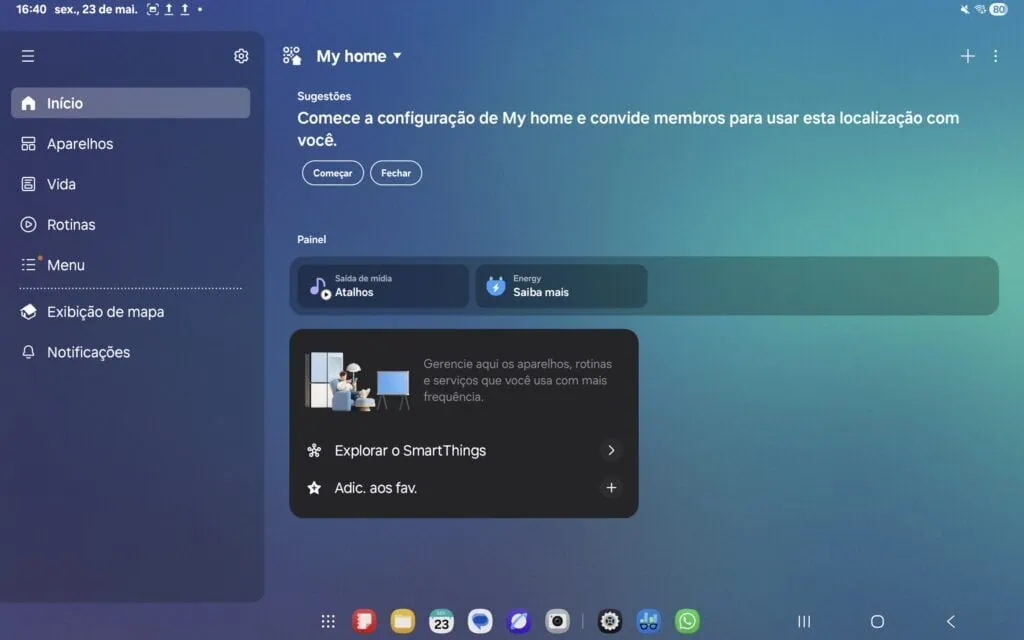The image size is (1024, 640).
Task: Tap the plus icon to add a device
Action: tap(967, 56)
